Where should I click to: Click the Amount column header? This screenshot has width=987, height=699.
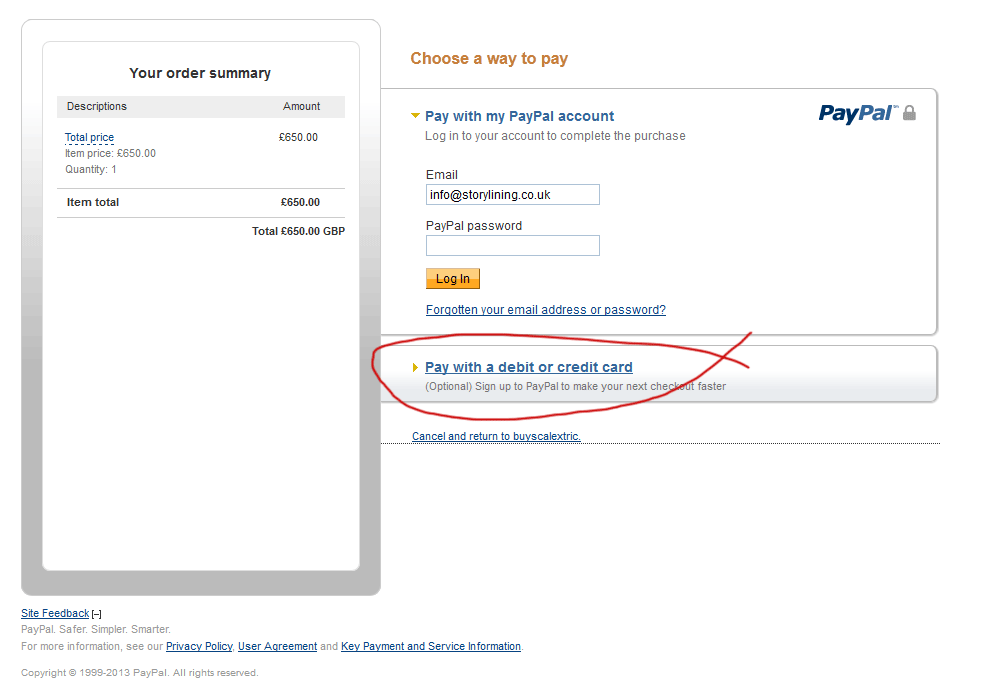tap(301, 106)
